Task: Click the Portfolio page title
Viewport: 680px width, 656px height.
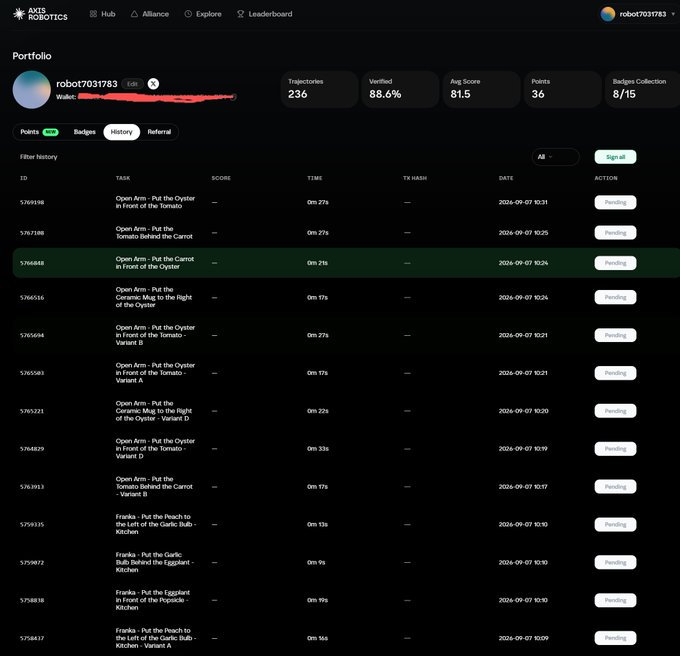Action: pyautogui.click(x=32, y=56)
